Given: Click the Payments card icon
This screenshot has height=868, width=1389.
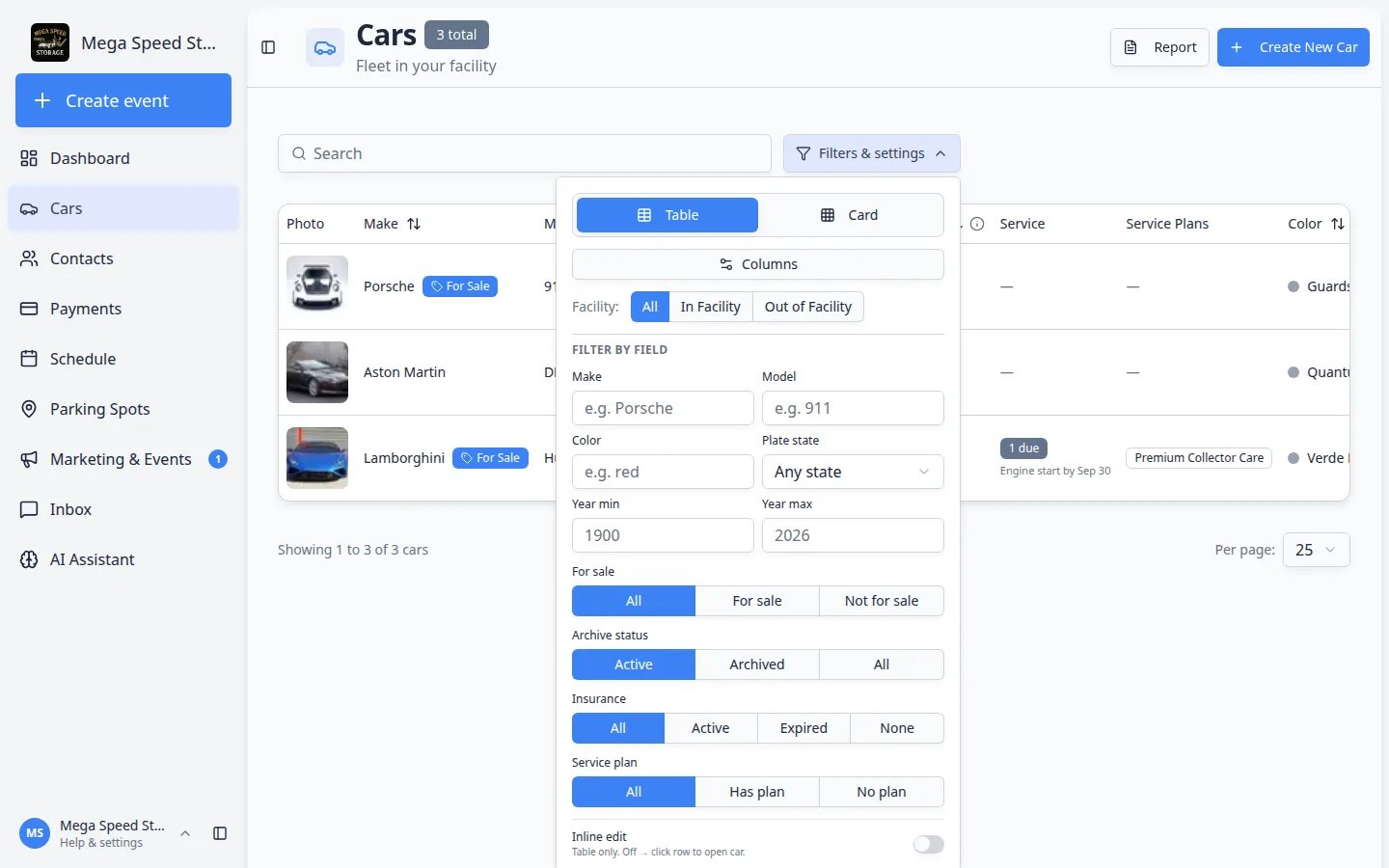Looking at the screenshot, I should (29, 309).
